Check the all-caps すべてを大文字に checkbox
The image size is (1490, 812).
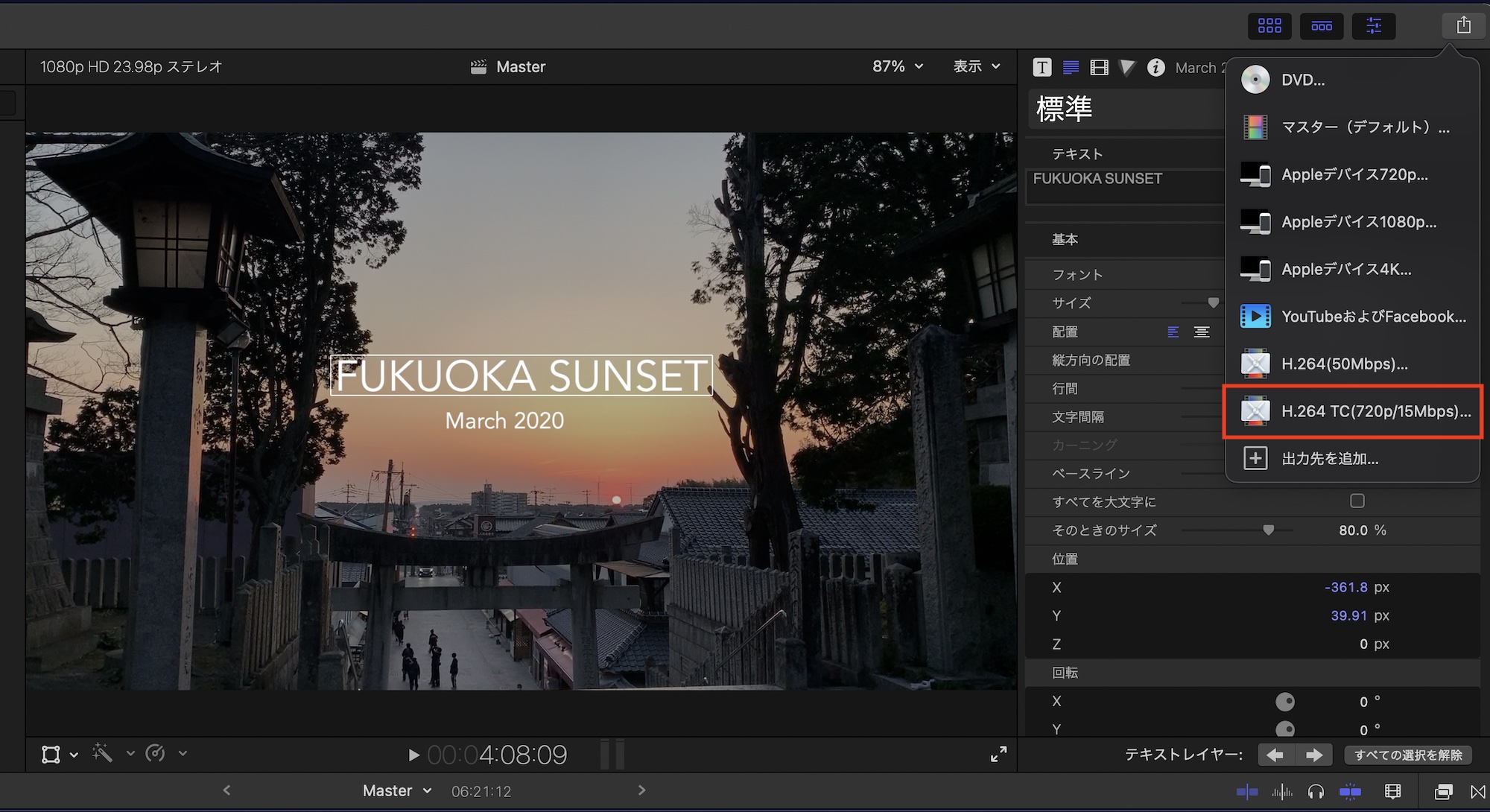pyautogui.click(x=1357, y=501)
